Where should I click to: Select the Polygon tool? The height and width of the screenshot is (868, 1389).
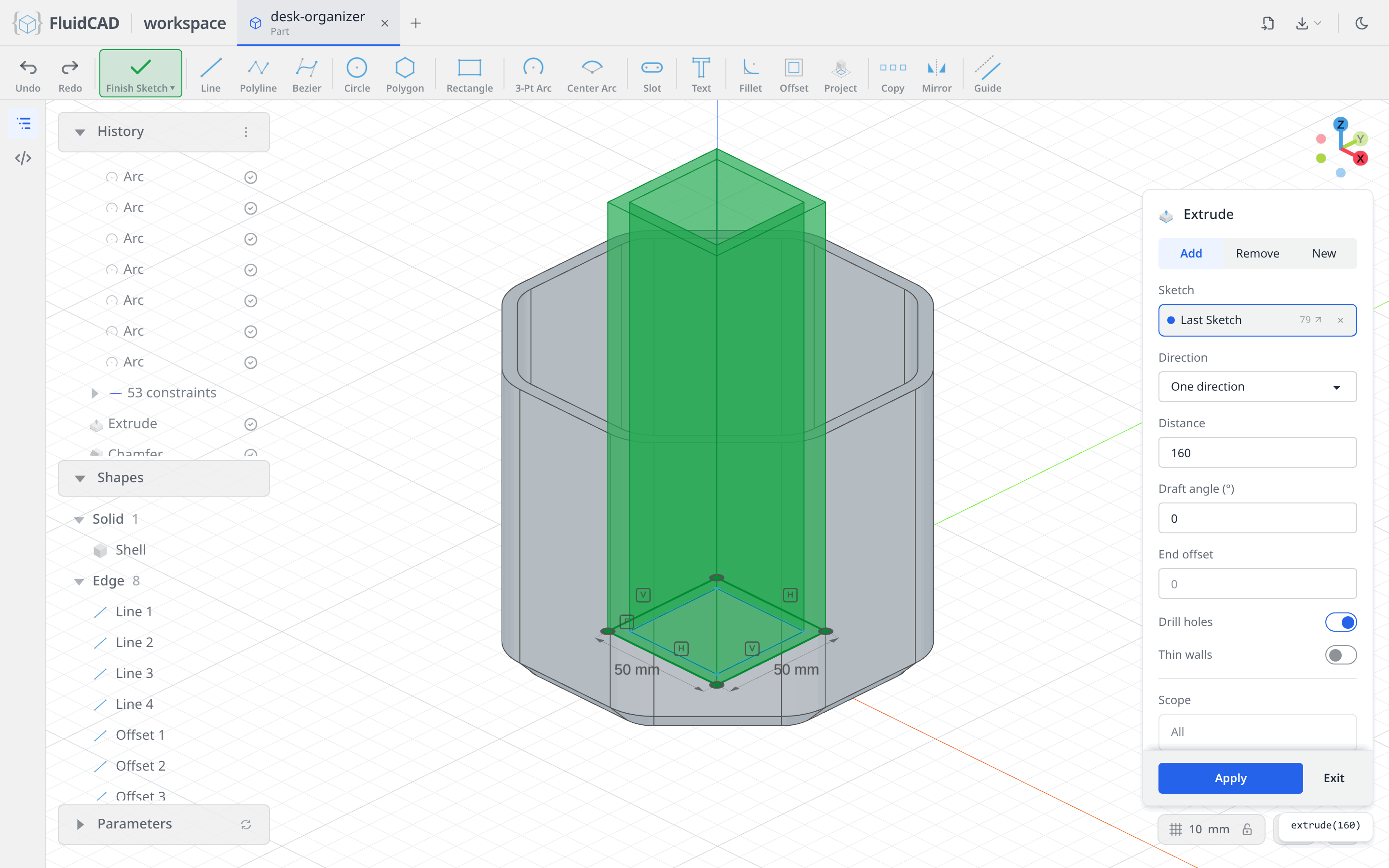(x=405, y=74)
